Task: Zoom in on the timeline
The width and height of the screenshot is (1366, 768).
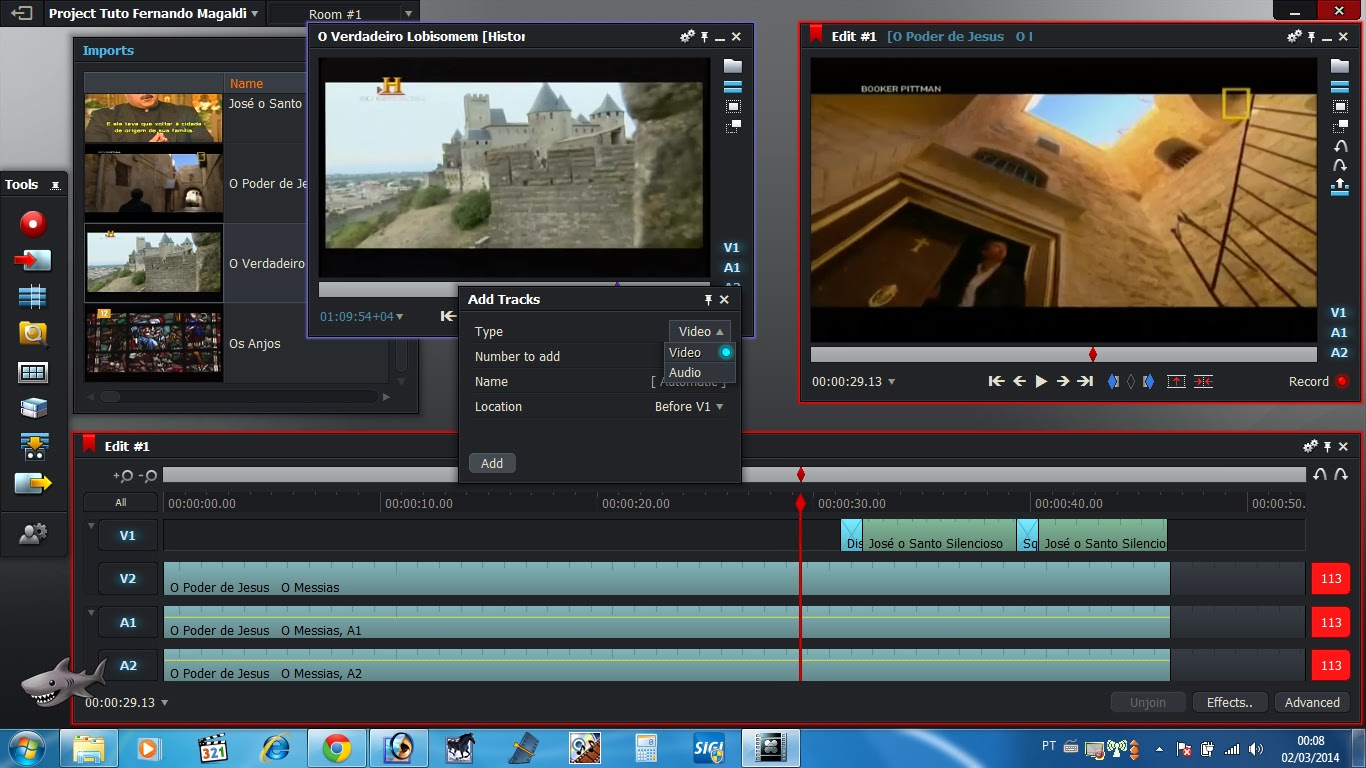Action: [124, 476]
